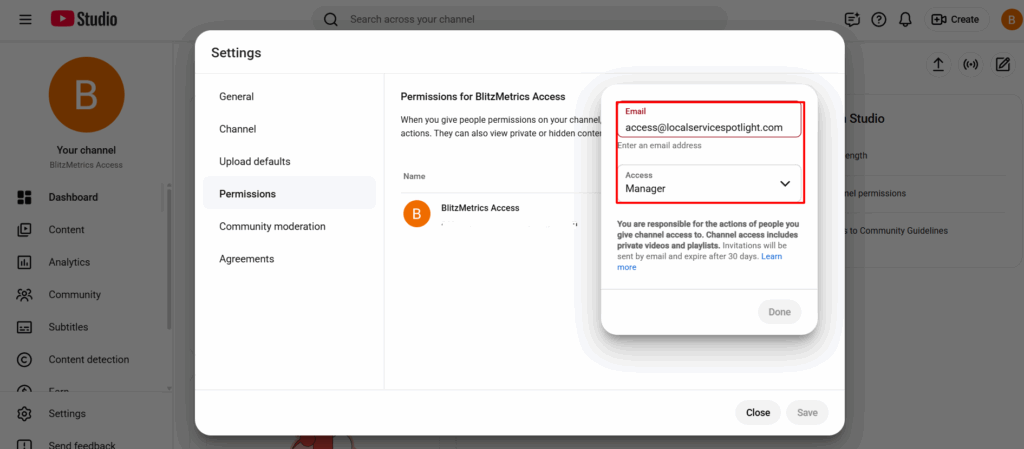
Task: Open Subtitles in the left sidebar
Action: pyautogui.click(x=68, y=327)
